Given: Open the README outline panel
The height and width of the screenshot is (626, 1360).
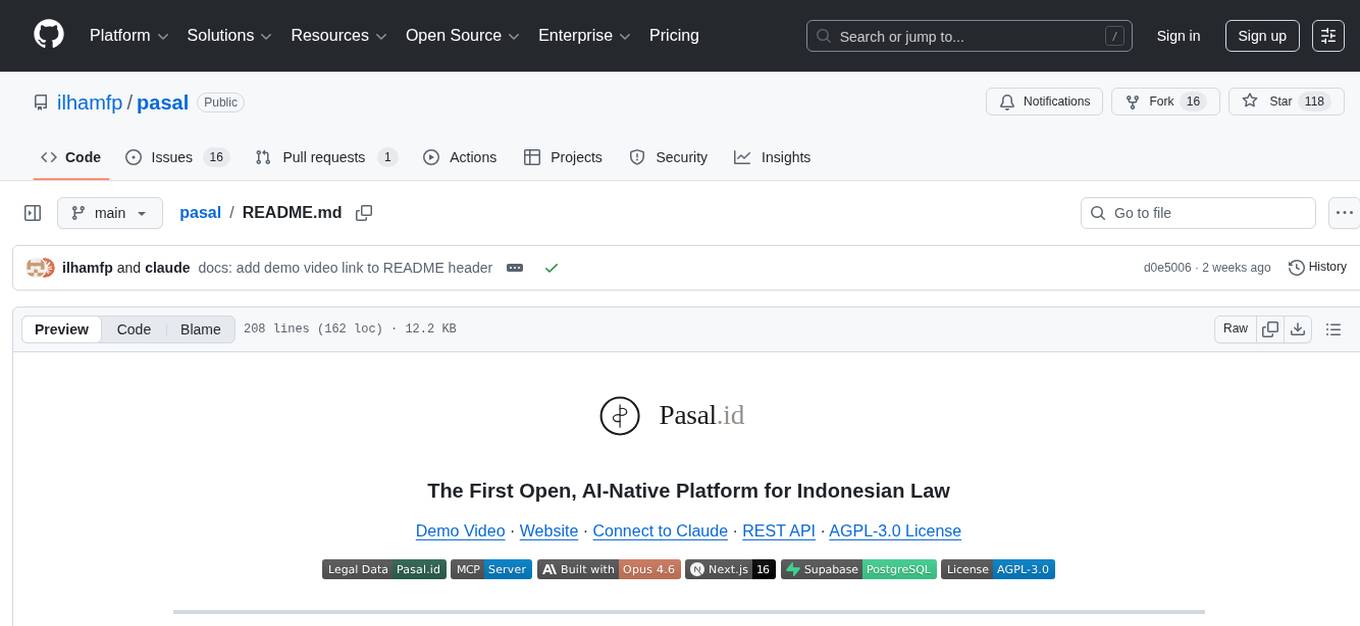Looking at the screenshot, I should [x=1334, y=328].
